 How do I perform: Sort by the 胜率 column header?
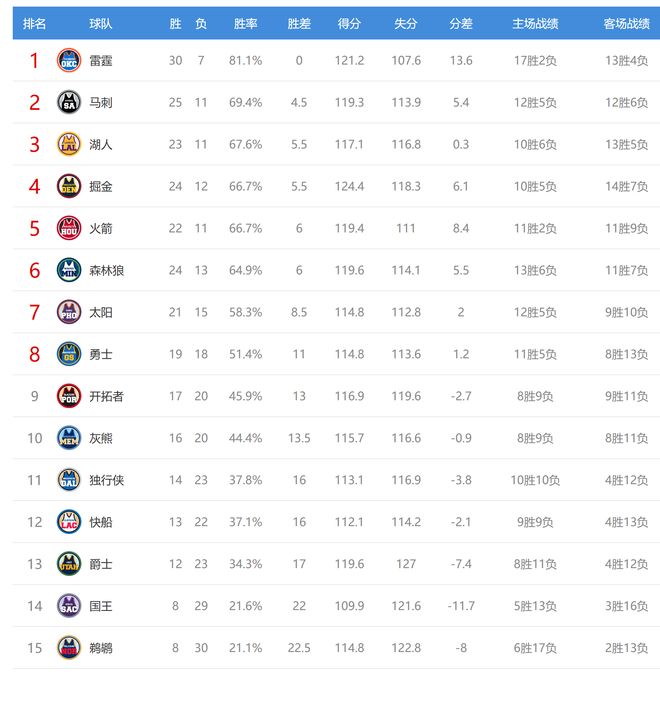tap(245, 23)
